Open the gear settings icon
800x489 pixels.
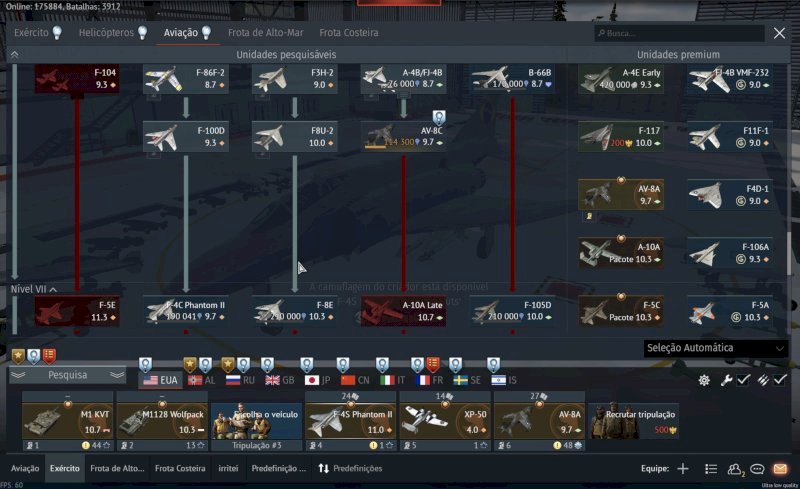(704, 380)
